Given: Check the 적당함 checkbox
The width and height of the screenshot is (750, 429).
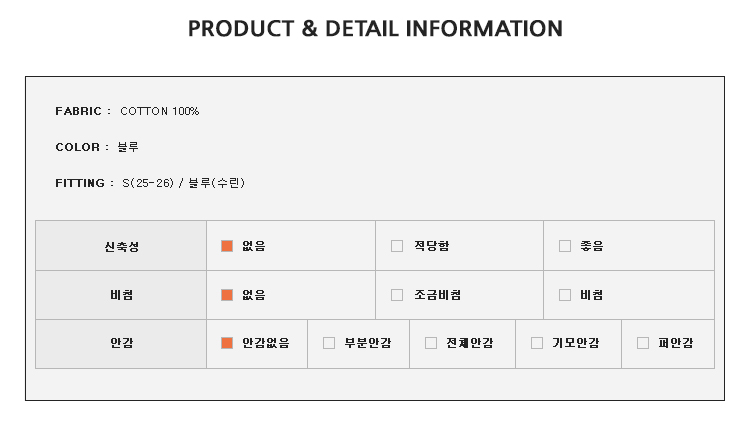Looking at the screenshot, I should click(x=397, y=246).
